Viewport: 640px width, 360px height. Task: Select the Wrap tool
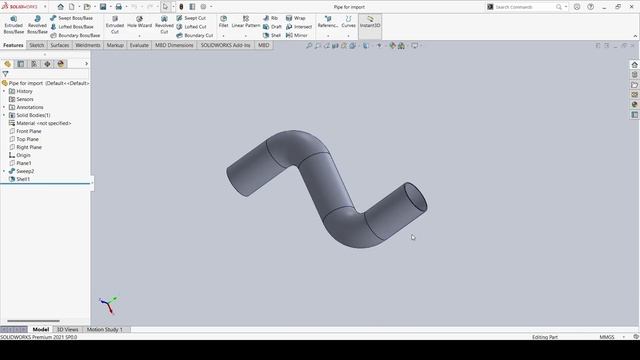point(296,18)
